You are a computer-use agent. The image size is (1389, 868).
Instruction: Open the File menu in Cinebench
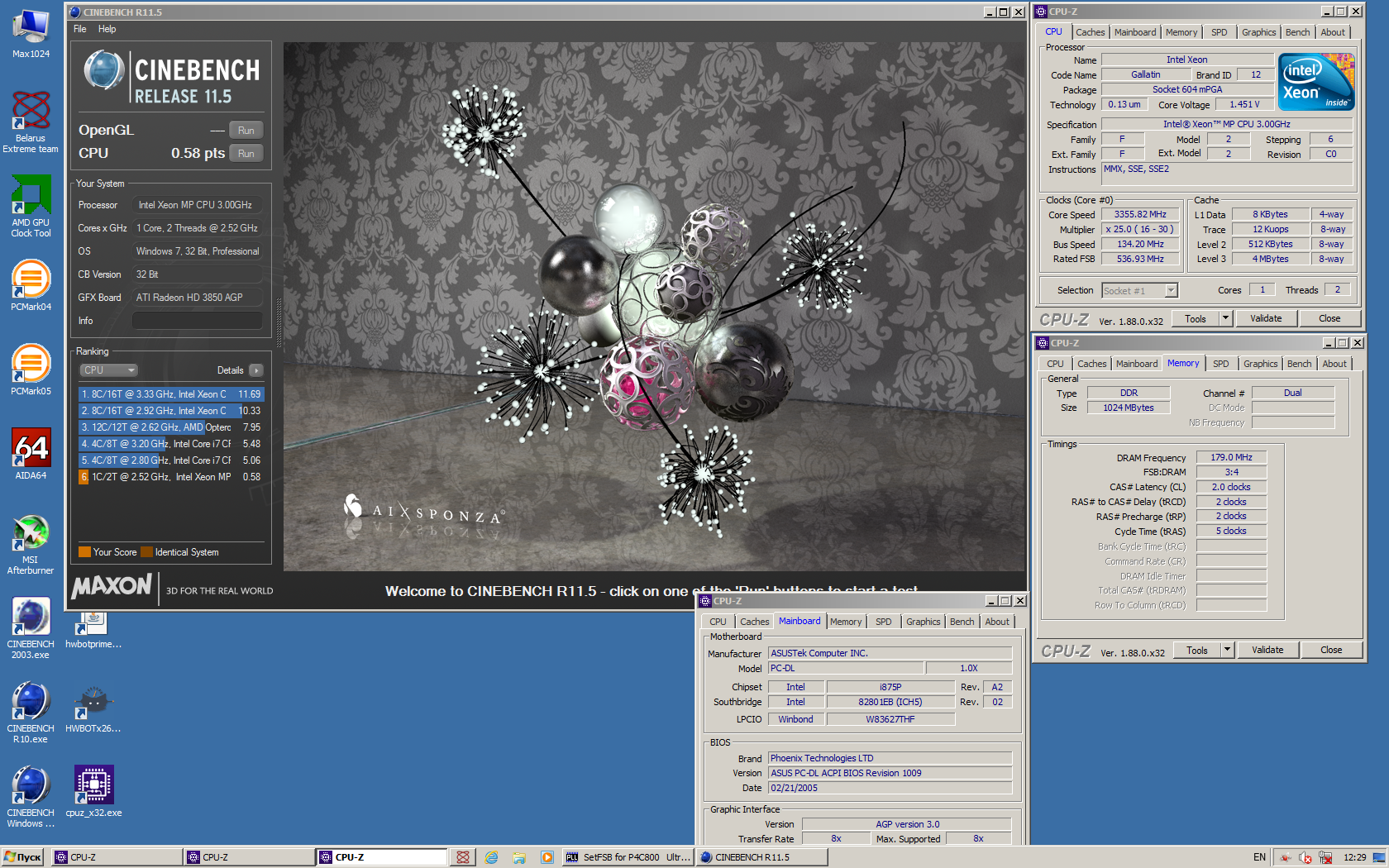click(80, 29)
